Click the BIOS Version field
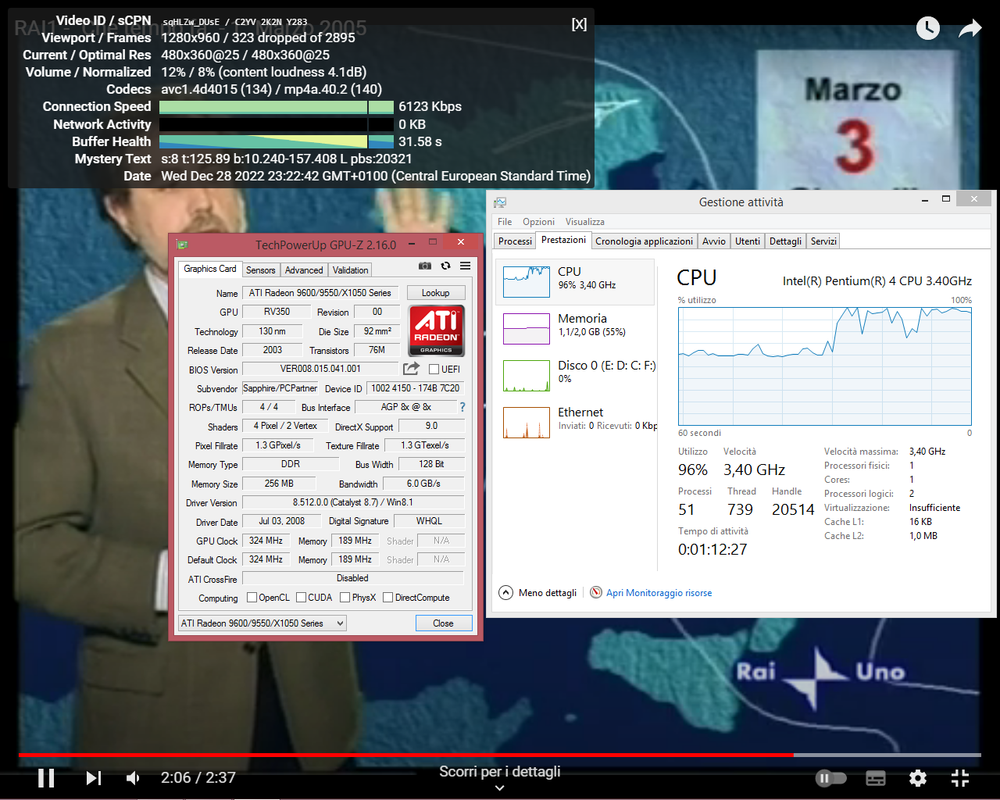The width and height of the screenshot is (1000, 800). click(320, 368)
